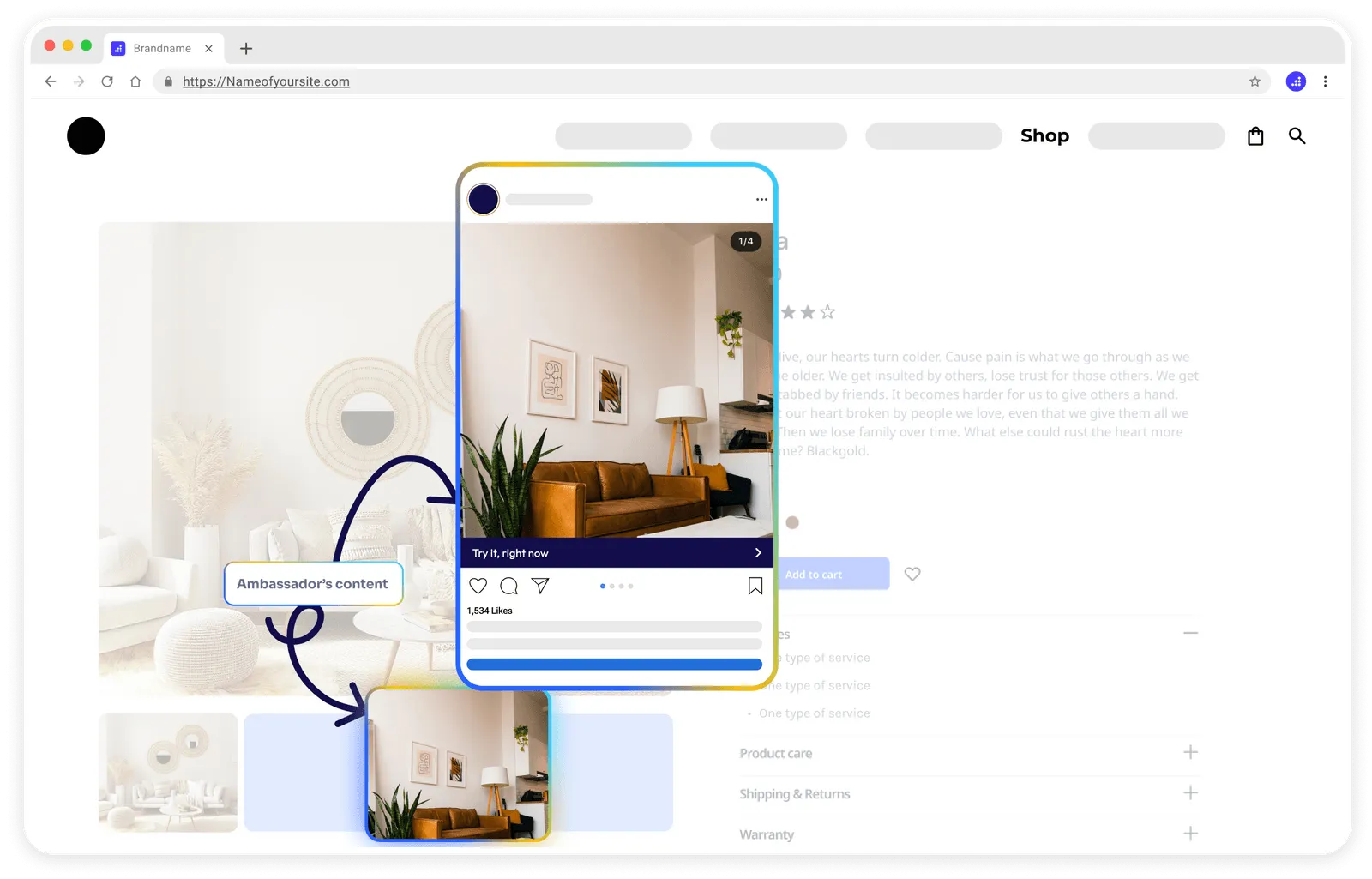Collapse the open section with minus icon
Screen dimensions: 1372x879
(1190, 633)
